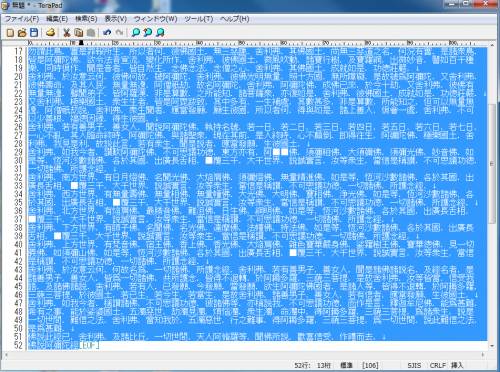
Task: Open the 編集(E) menu
Action: coord(57,19)
